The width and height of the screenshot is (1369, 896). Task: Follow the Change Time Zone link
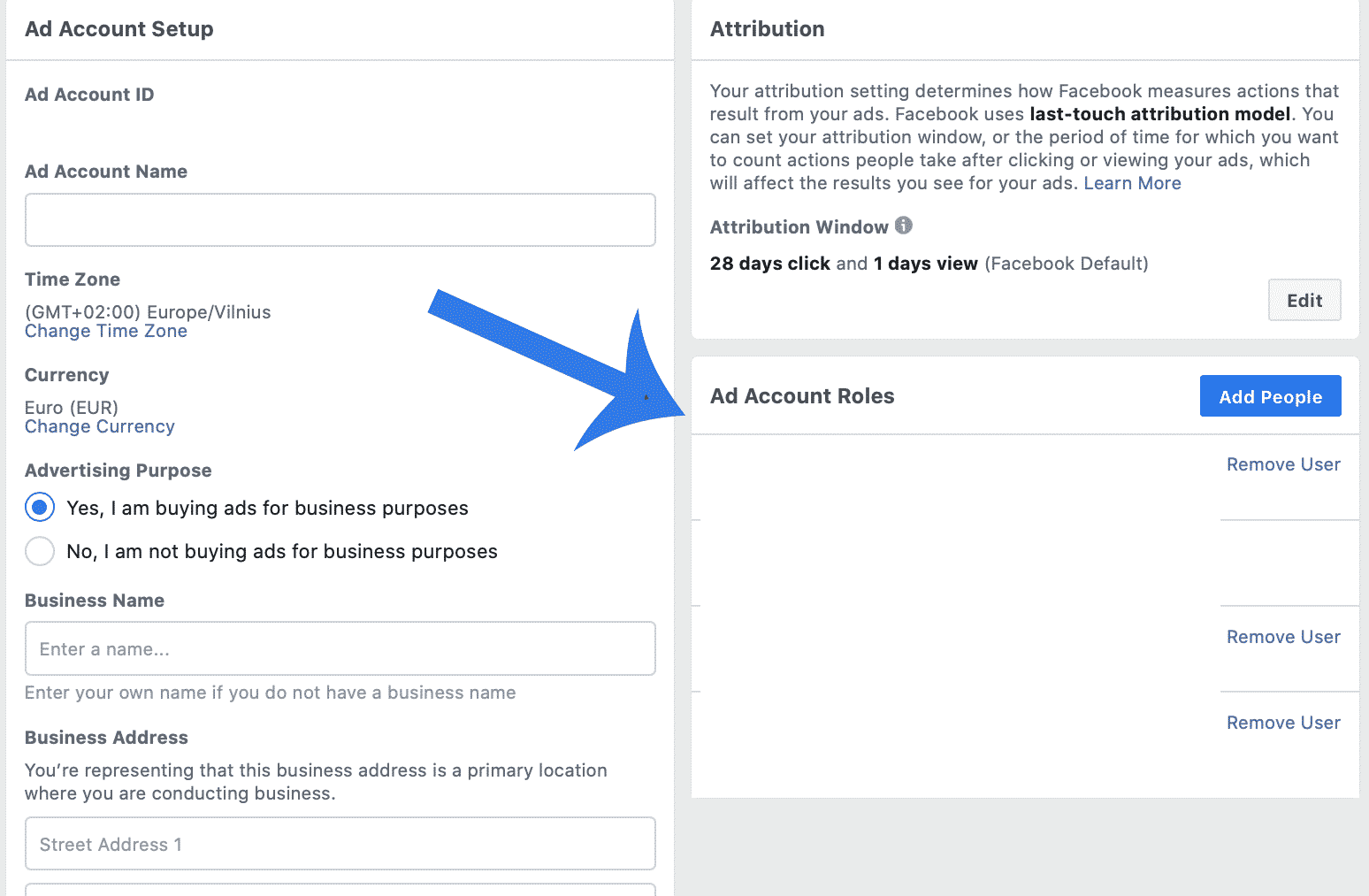pyautogui.click(x=106, y=331)
